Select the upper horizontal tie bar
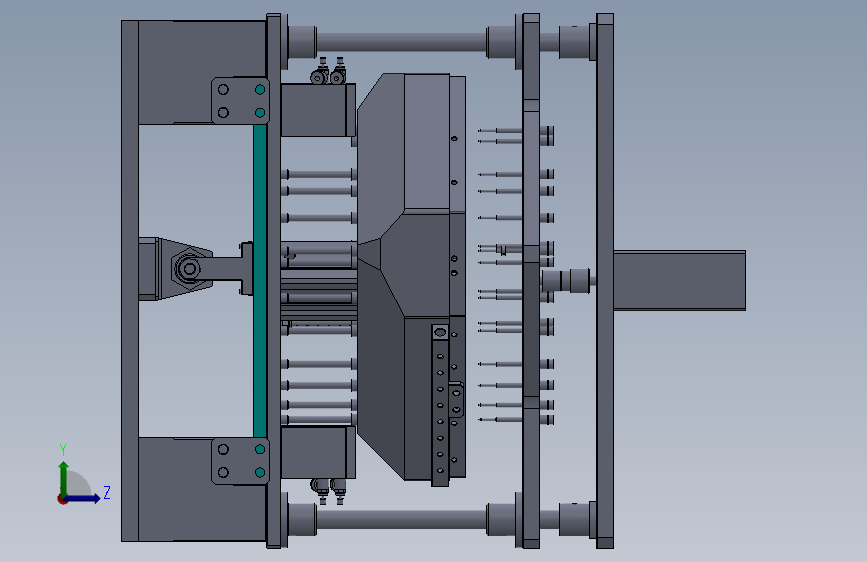 pos(401,42)
